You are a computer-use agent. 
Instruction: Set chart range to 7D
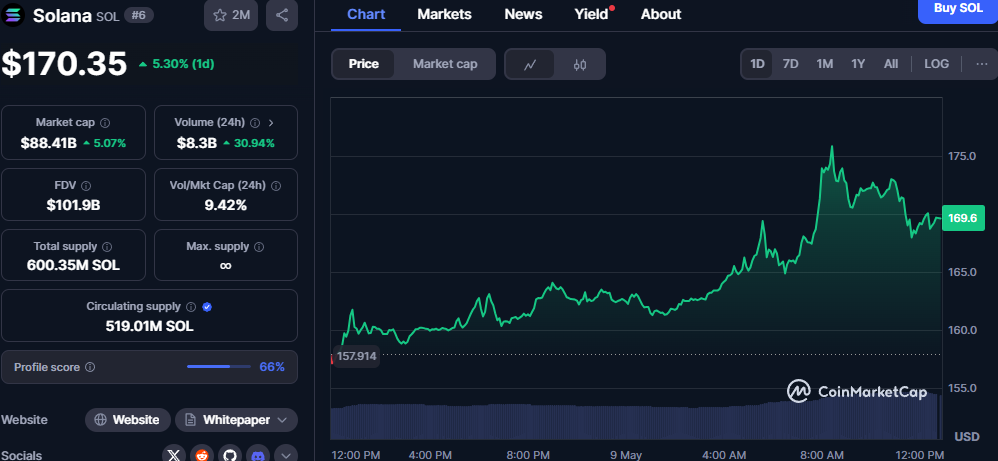pos(791,64)
